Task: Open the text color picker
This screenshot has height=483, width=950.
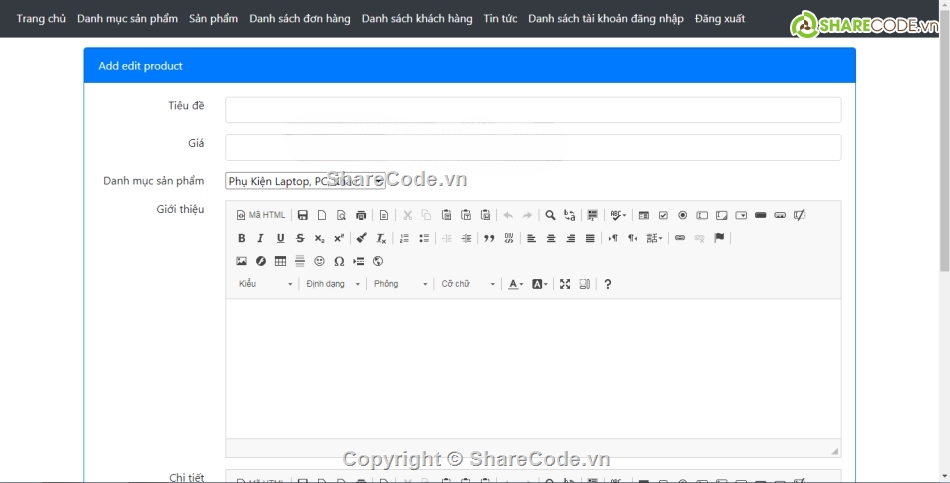Action: 516,284
